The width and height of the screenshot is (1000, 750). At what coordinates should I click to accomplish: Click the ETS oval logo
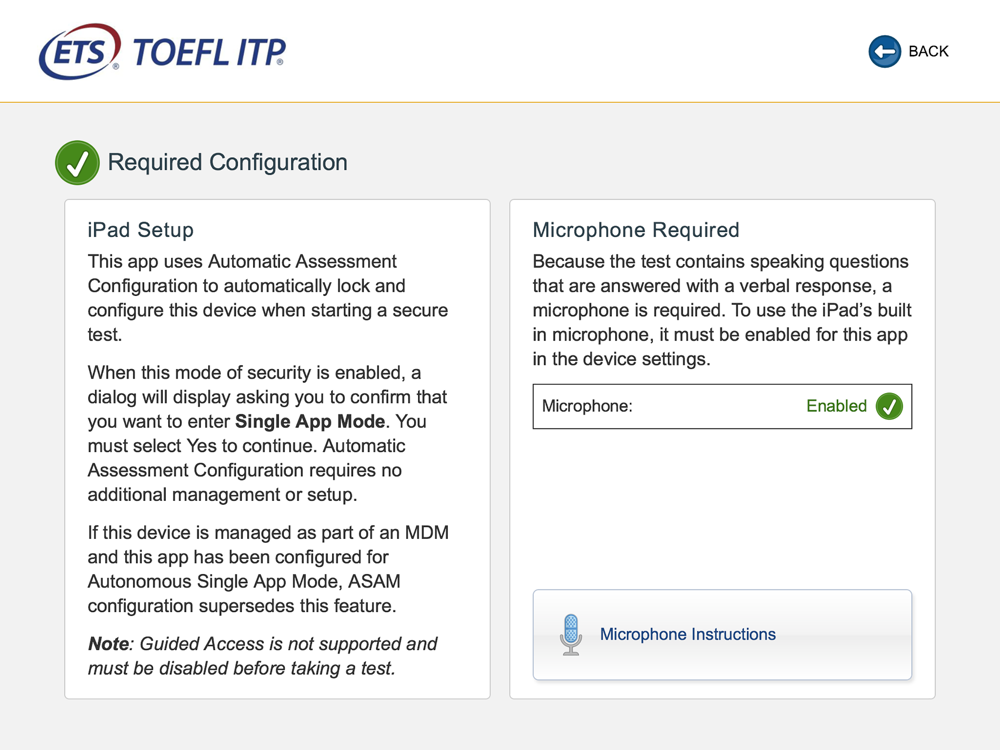(x=80, y=52)
